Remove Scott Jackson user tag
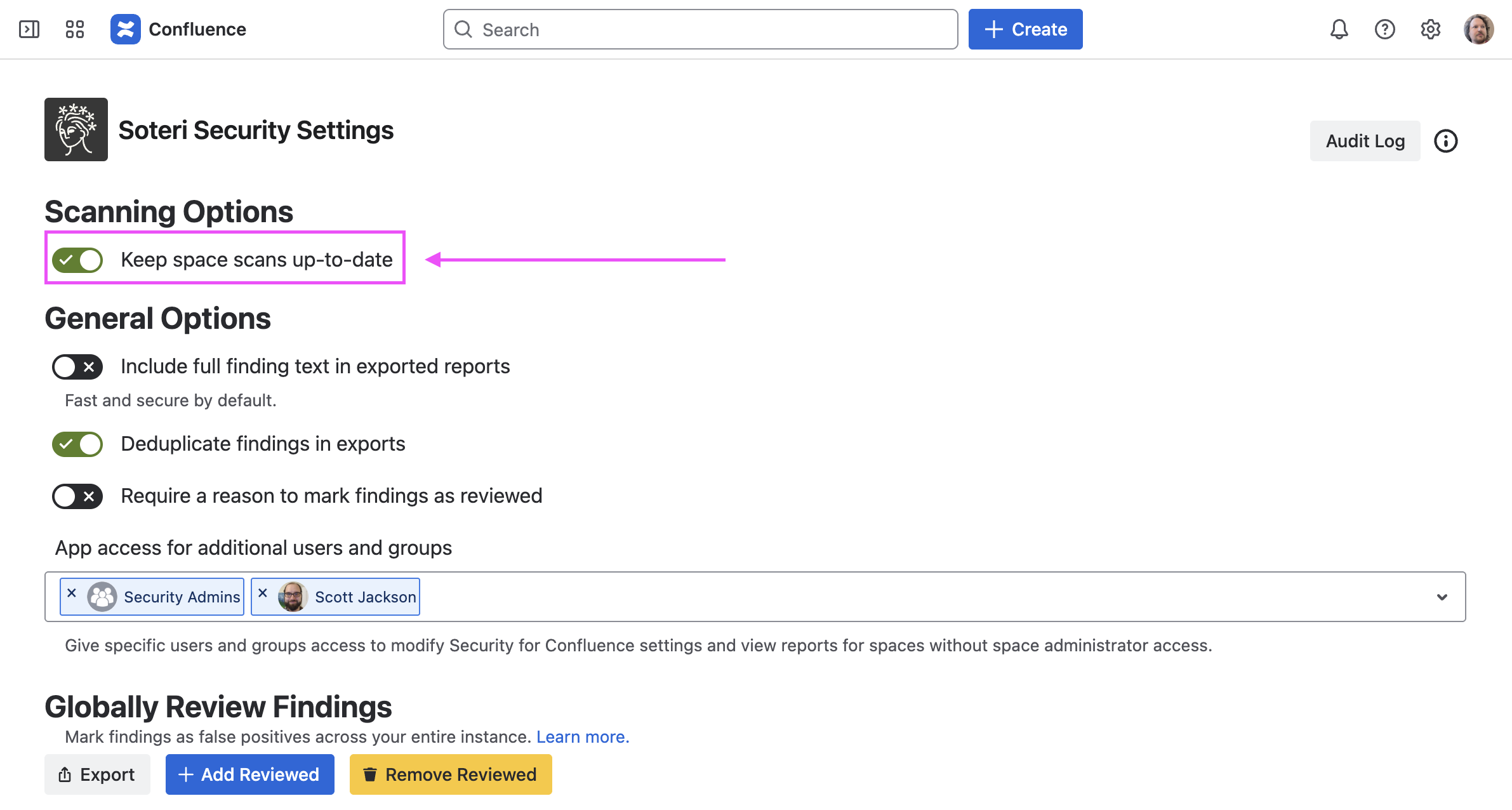 pos(263,593)
